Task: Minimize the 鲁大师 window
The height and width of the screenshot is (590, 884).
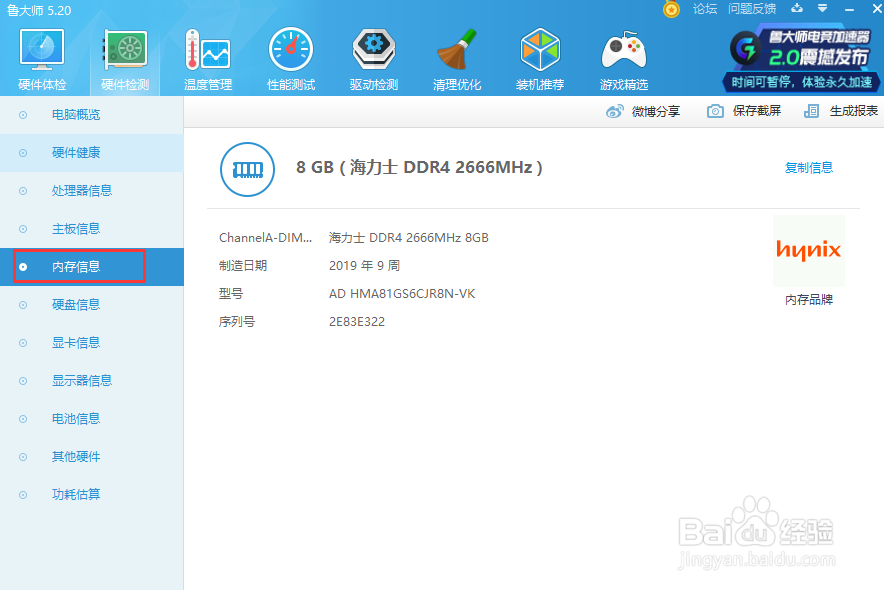Action: click(850, 10)
